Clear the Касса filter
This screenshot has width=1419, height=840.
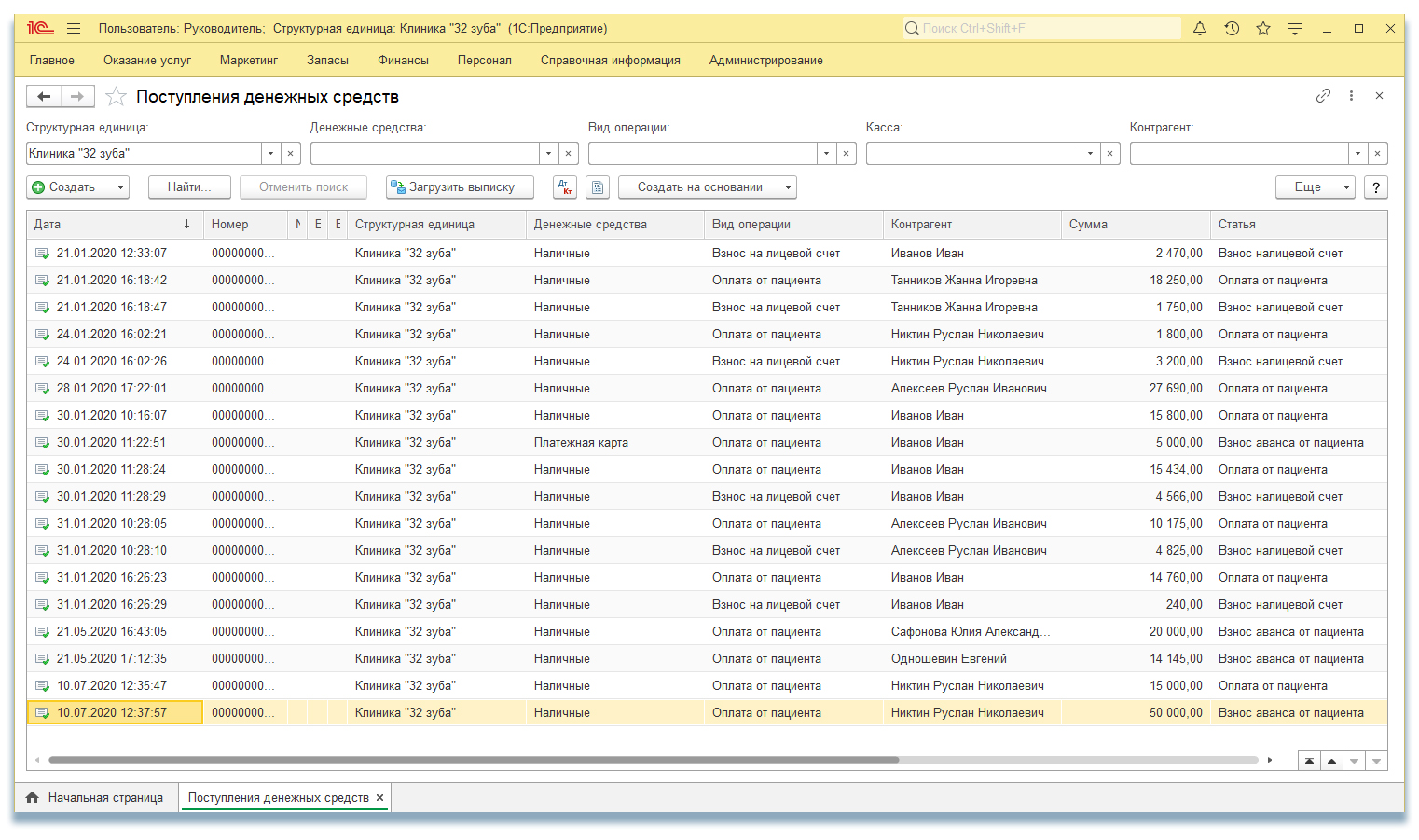click(1110, 153)
